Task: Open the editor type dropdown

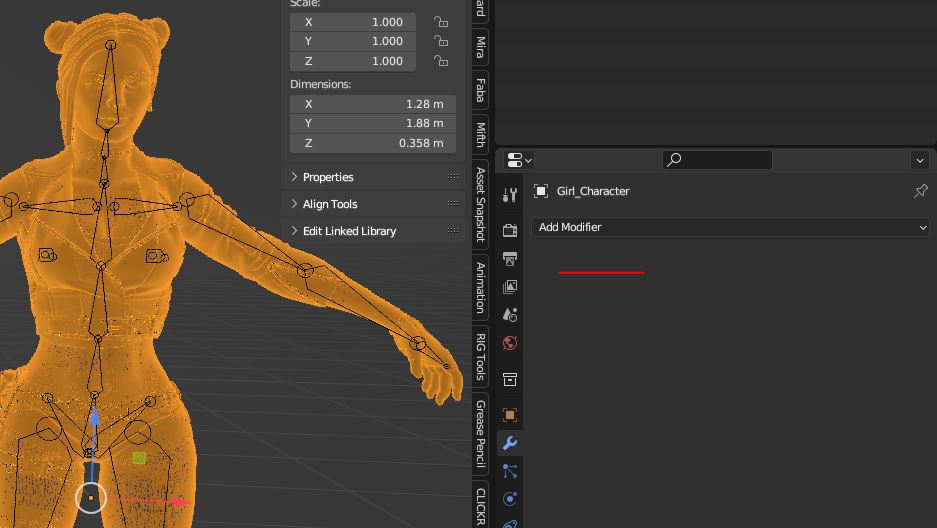Action: (519, 160)
